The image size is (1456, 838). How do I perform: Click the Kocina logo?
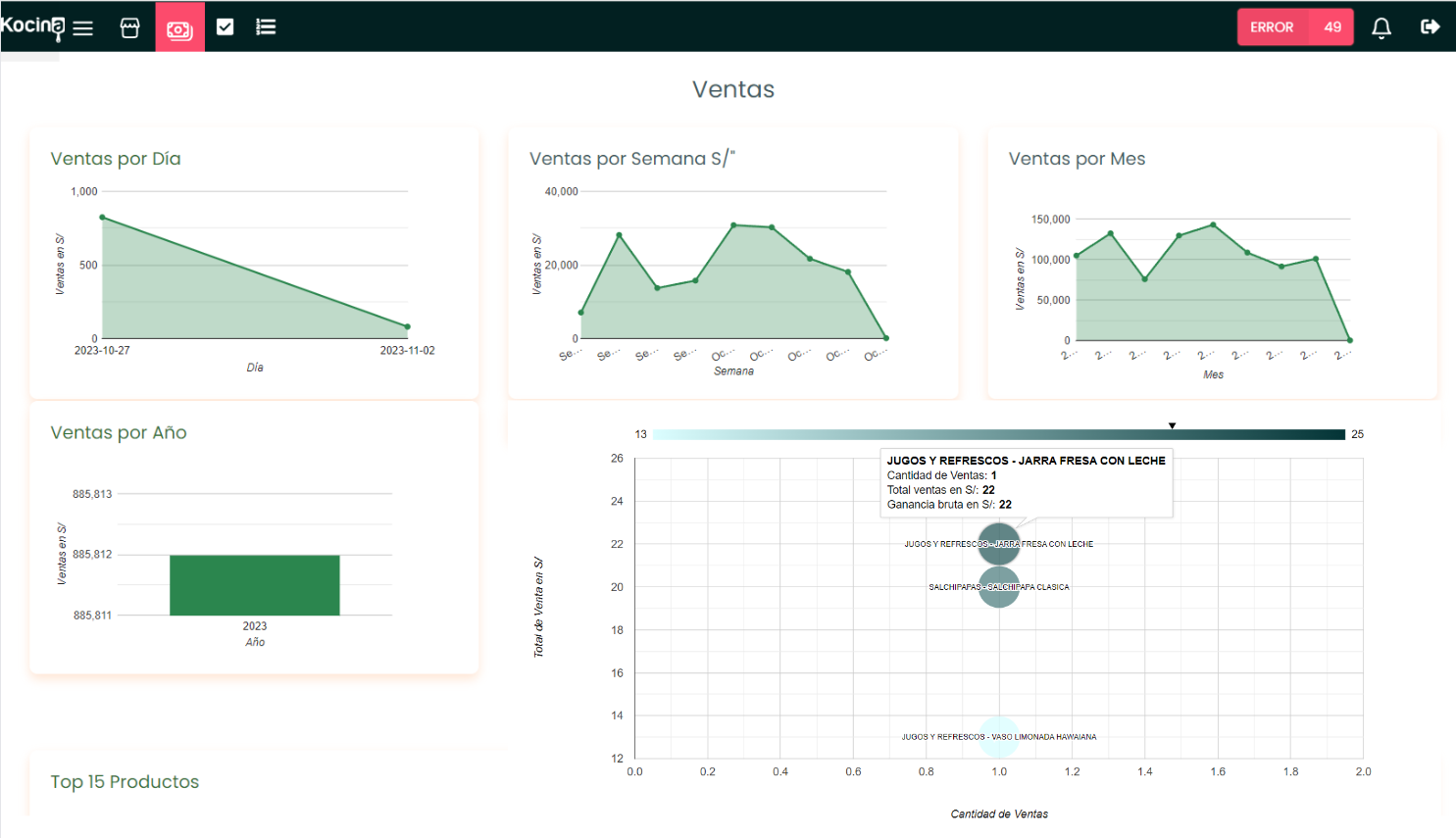[32, 26]
